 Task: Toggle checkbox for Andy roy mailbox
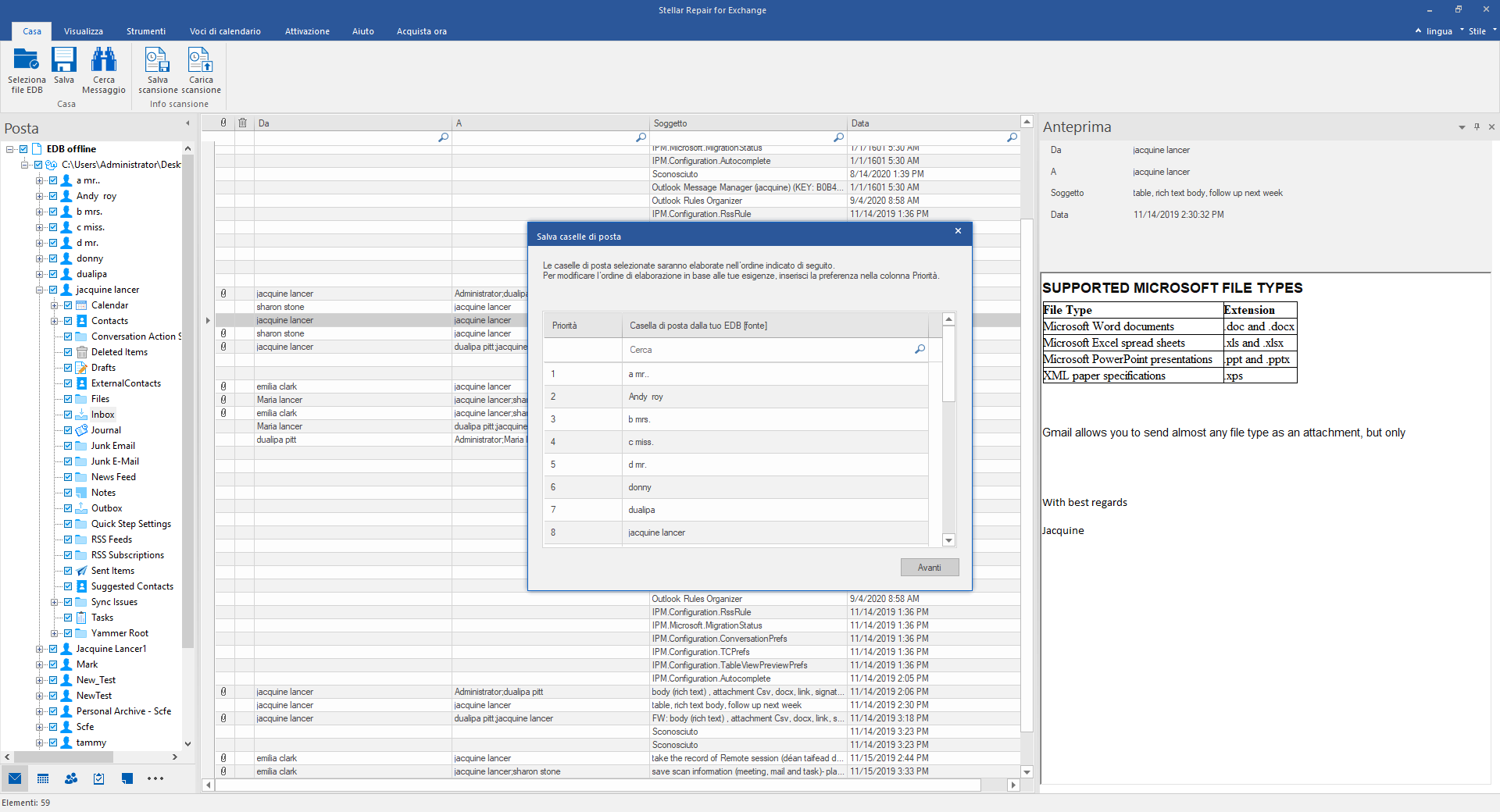53,196
